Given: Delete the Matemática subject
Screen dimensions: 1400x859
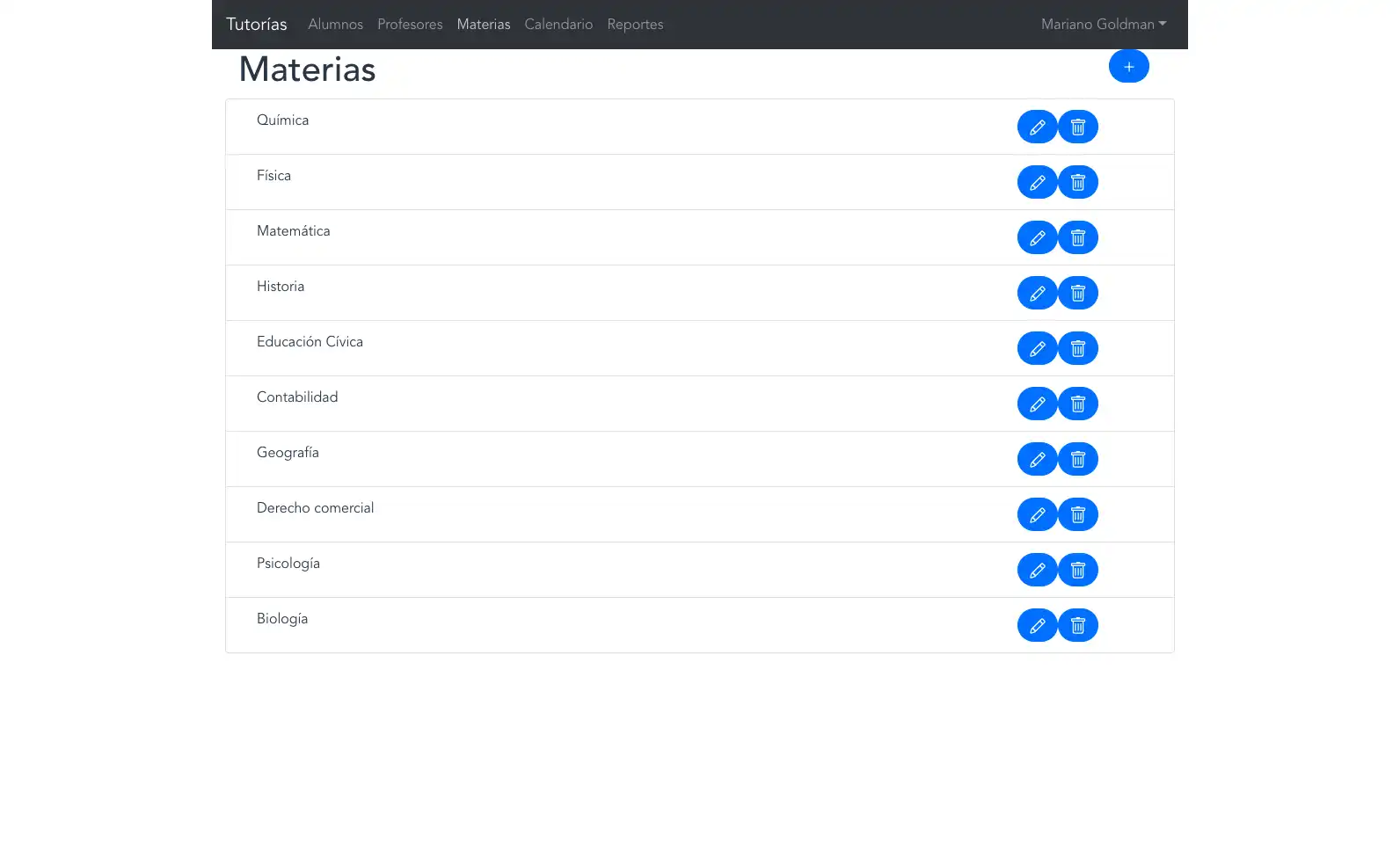Looking at the screenshot, I should tap(1077, 238).
